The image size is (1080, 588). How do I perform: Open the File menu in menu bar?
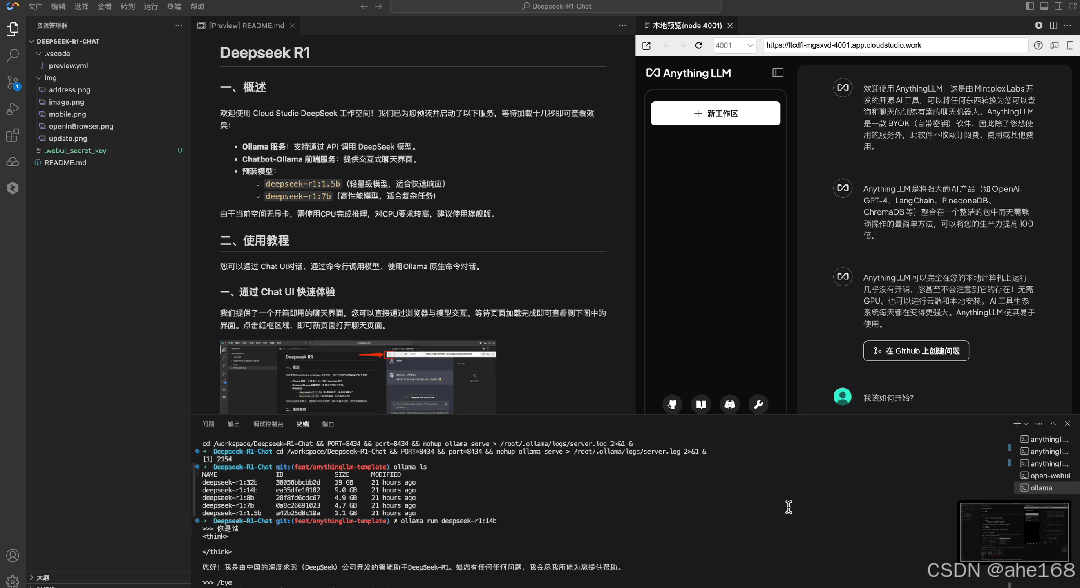35,6
